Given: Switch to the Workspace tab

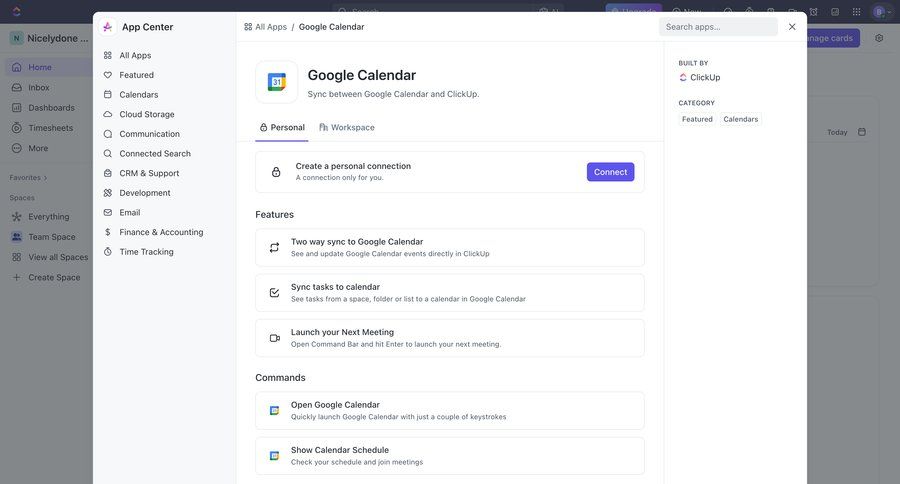Looking at the screenshot, I should 347,127.
